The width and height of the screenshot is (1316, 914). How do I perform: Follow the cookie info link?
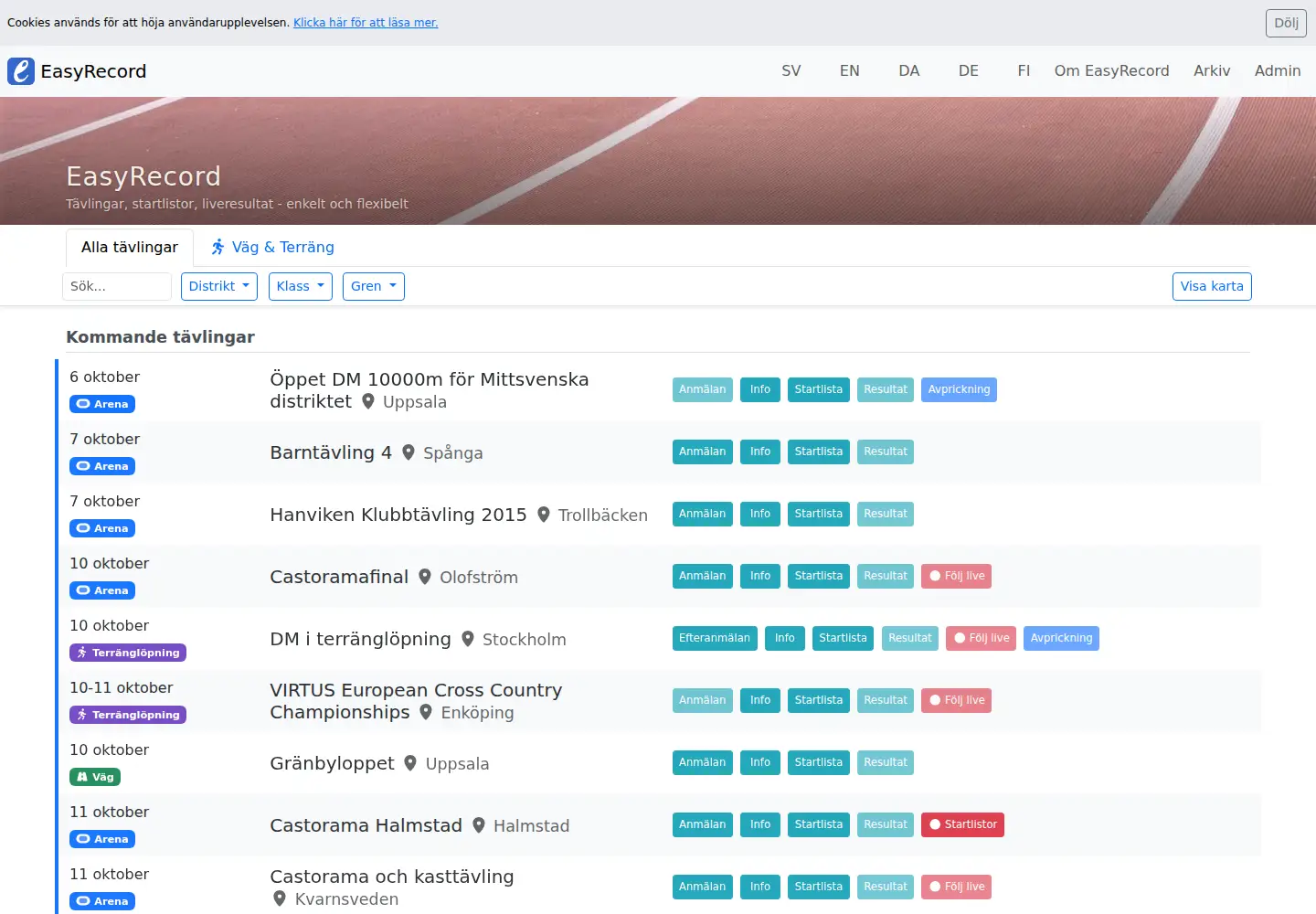366,23
